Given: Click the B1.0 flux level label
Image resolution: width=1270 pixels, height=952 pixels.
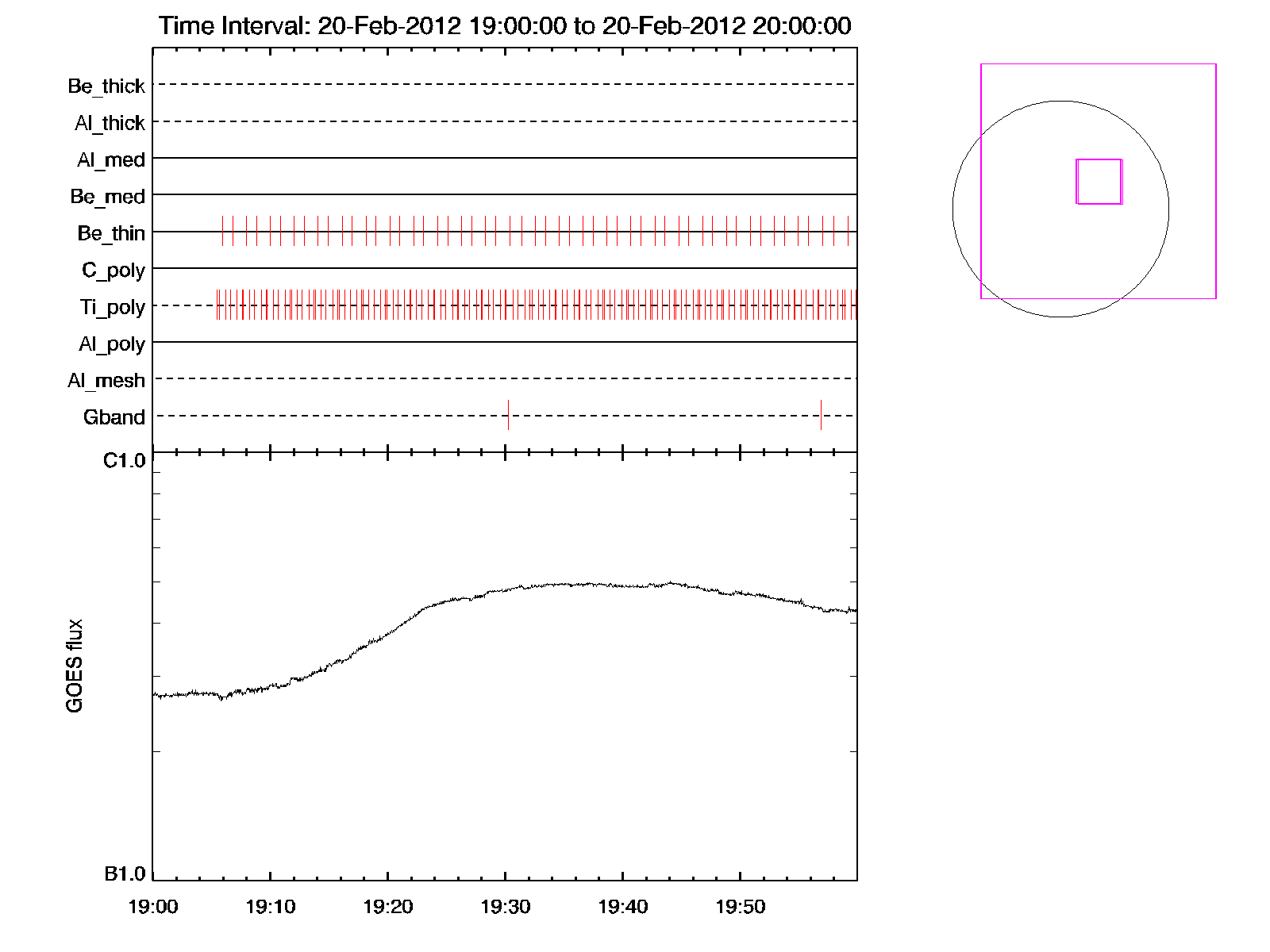Looking at the screenshot, I should click(125, 874).
